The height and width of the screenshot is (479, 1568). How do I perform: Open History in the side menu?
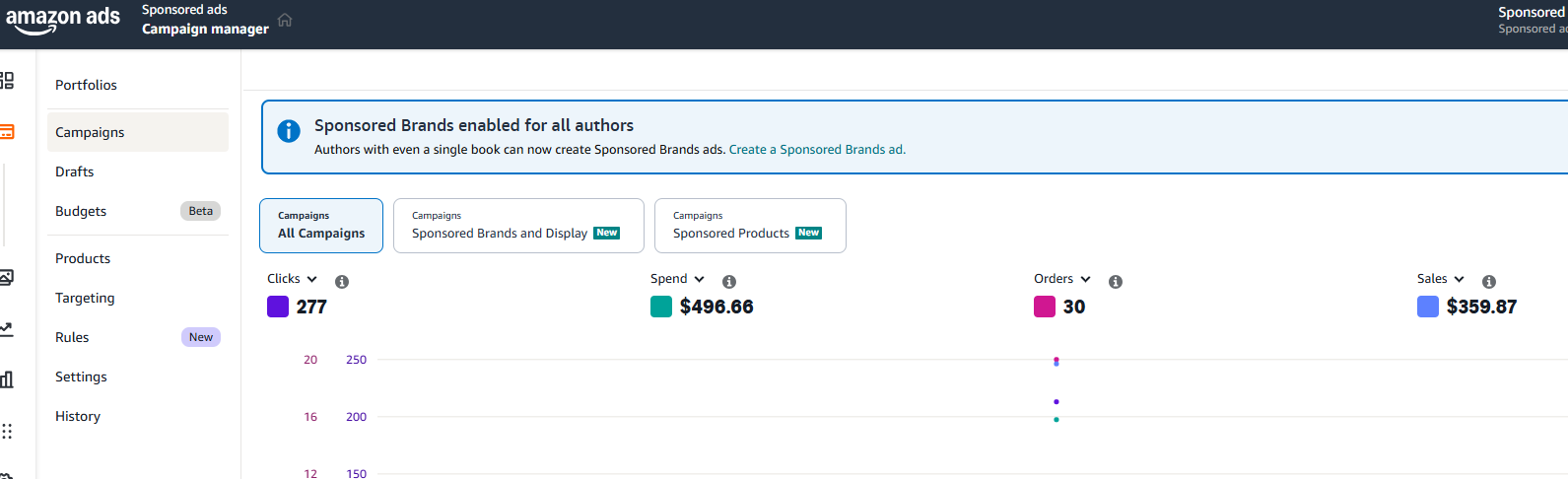(x=138, y=416)
